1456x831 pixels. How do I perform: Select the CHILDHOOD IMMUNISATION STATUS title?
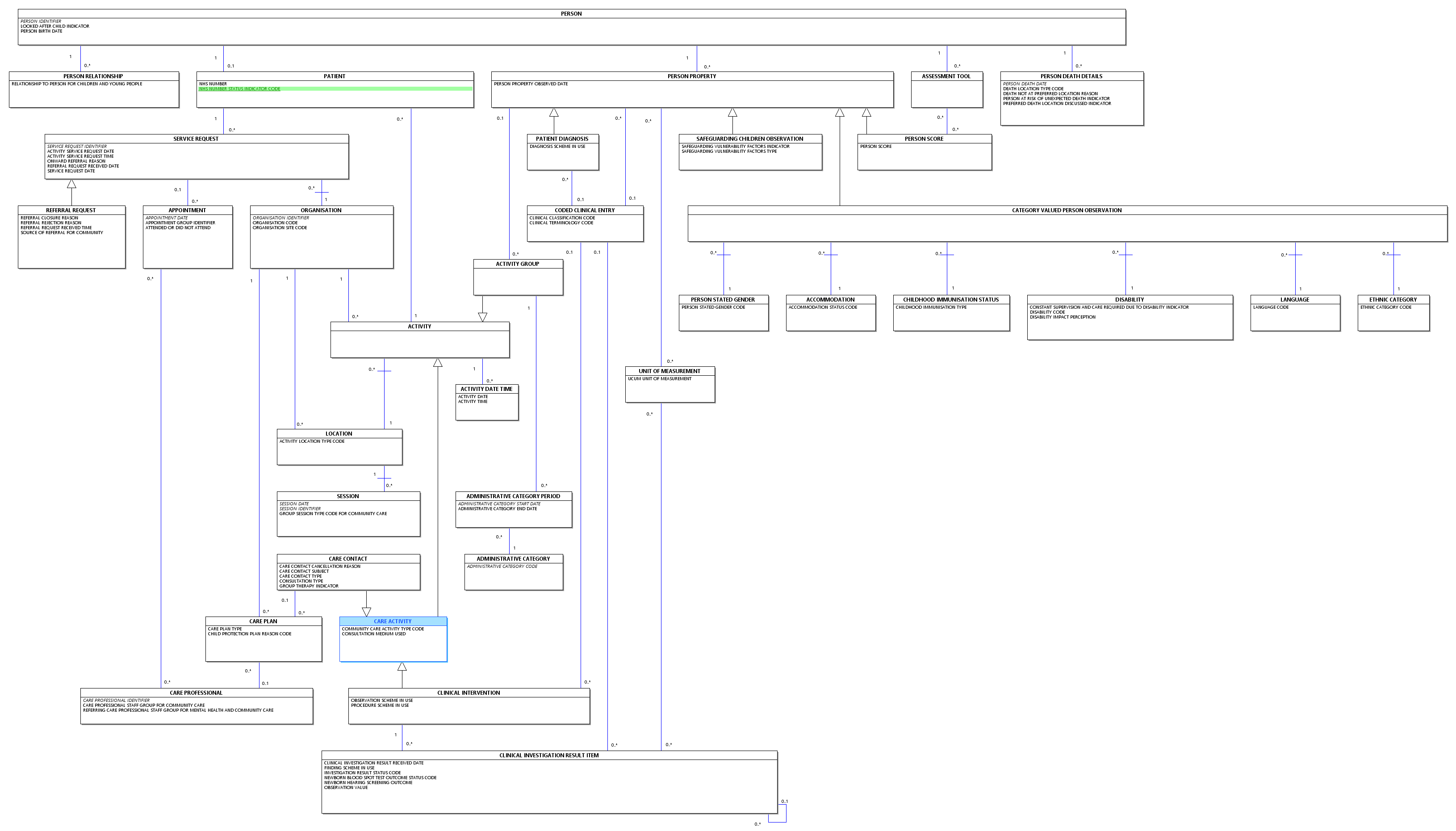[950, 300]
